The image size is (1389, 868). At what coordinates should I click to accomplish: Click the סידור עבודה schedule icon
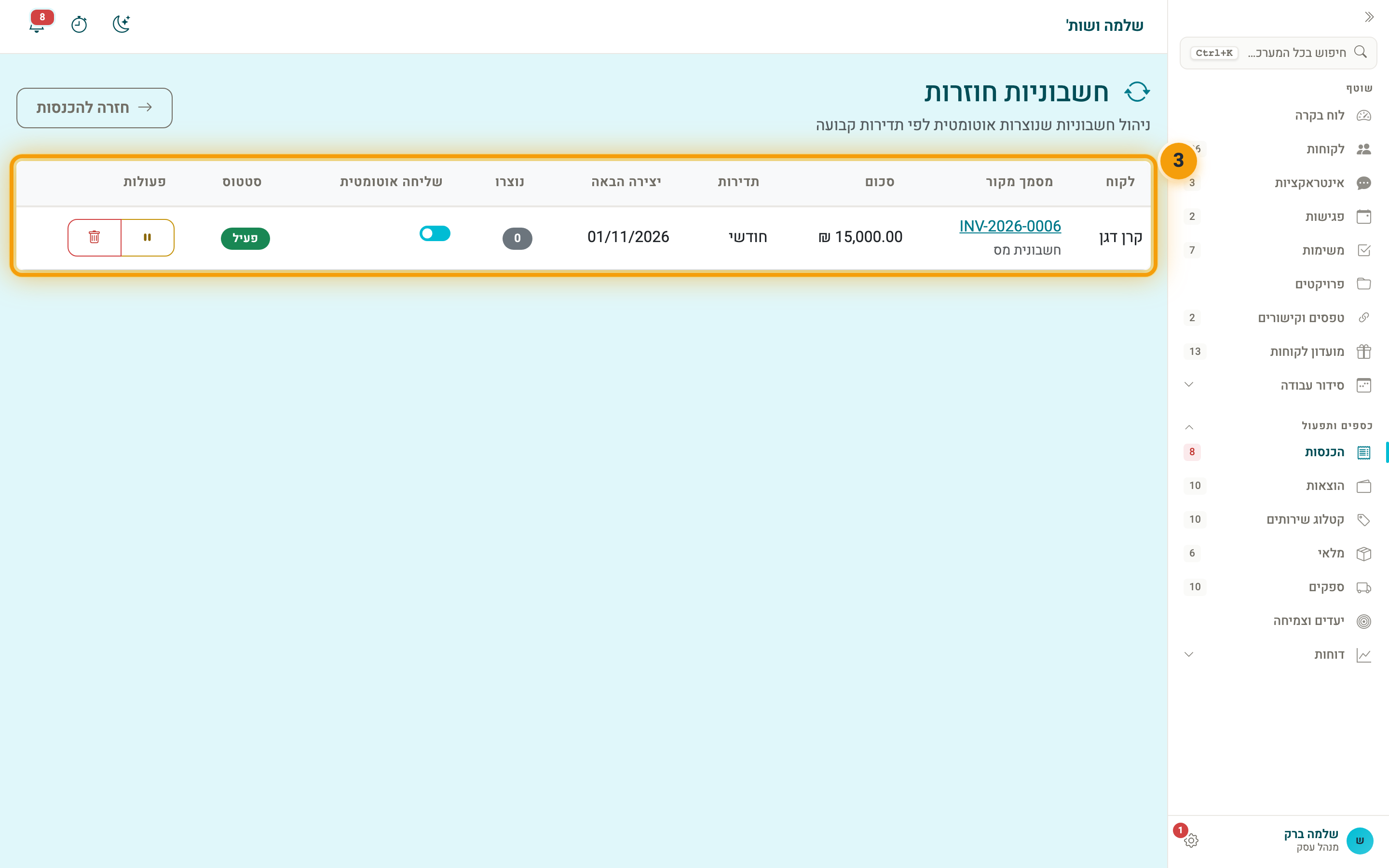pyautogui.click(x=1363, y=385)
